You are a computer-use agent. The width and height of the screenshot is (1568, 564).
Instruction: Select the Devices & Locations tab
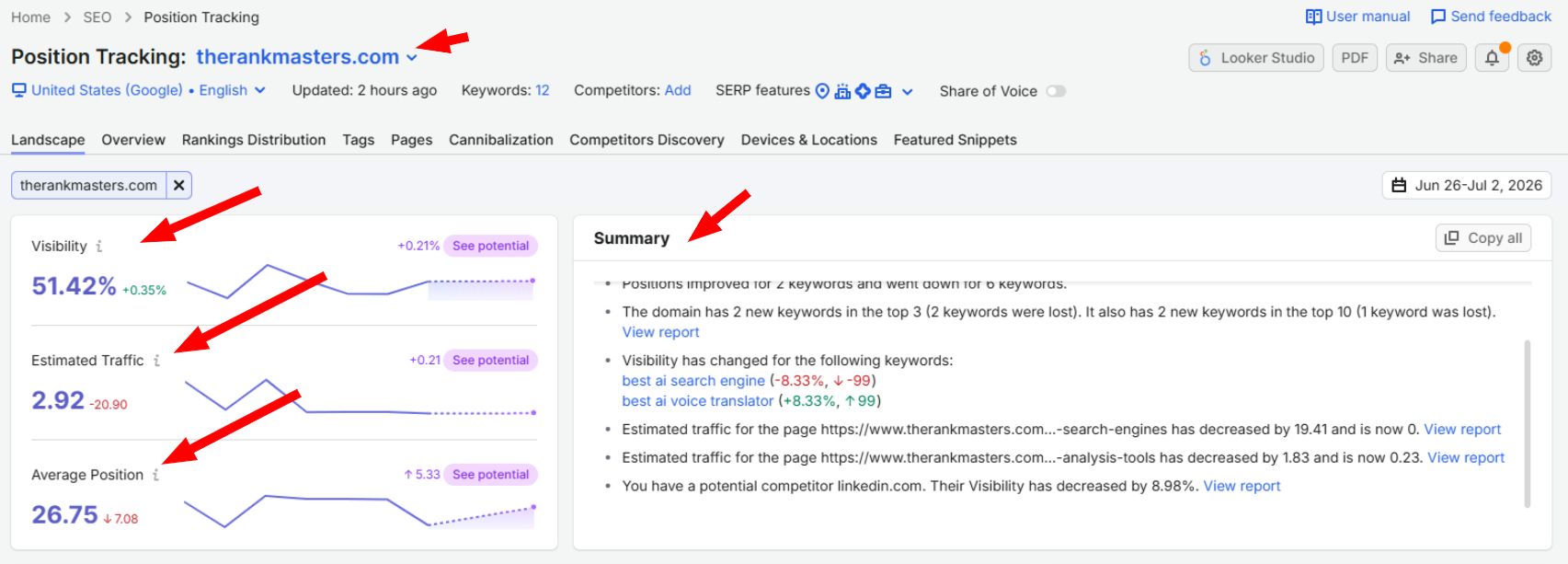(809, 140)
